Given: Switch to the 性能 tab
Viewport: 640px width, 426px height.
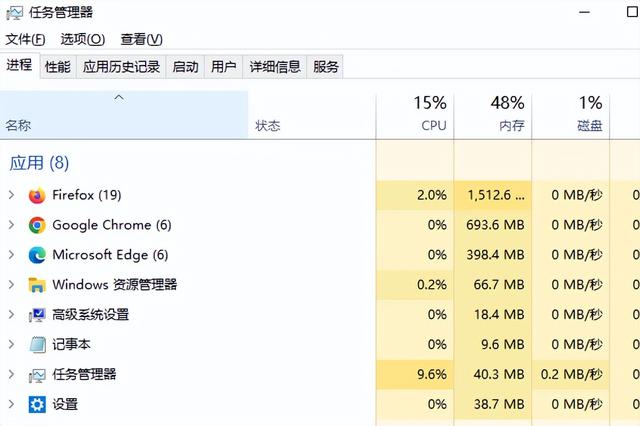Looking at the screenshot, I should (x=58, y=67).
